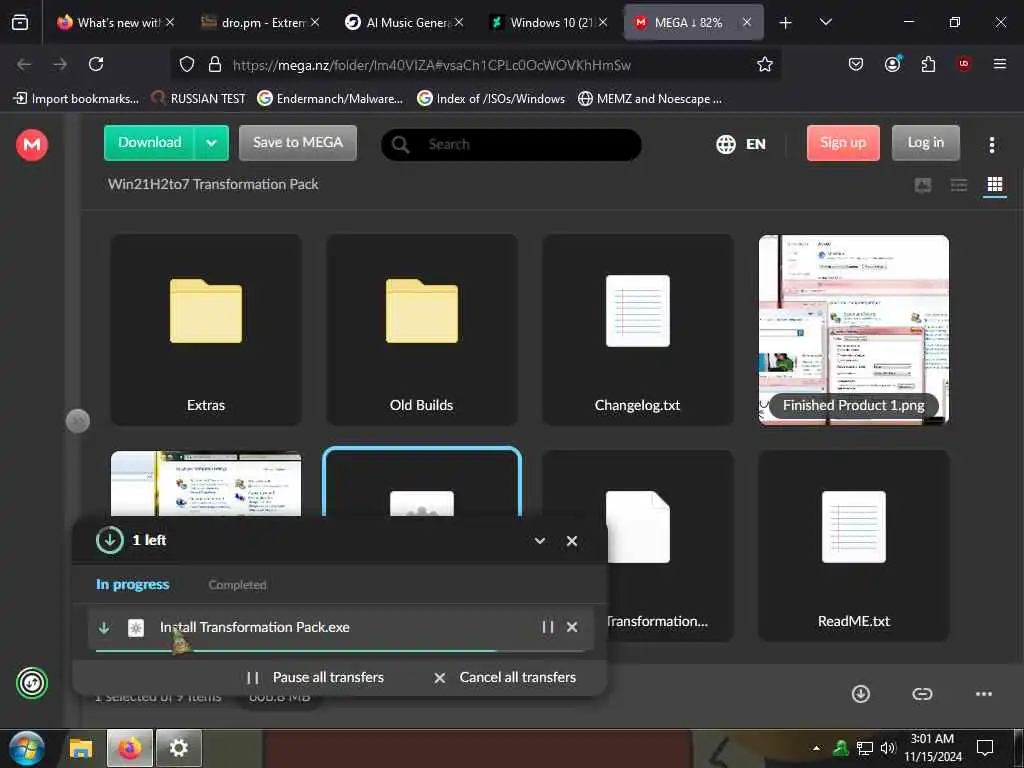Focus the MEGA Search field
Viewport: 1024px width, 768px height.
[x=511, y=144]
